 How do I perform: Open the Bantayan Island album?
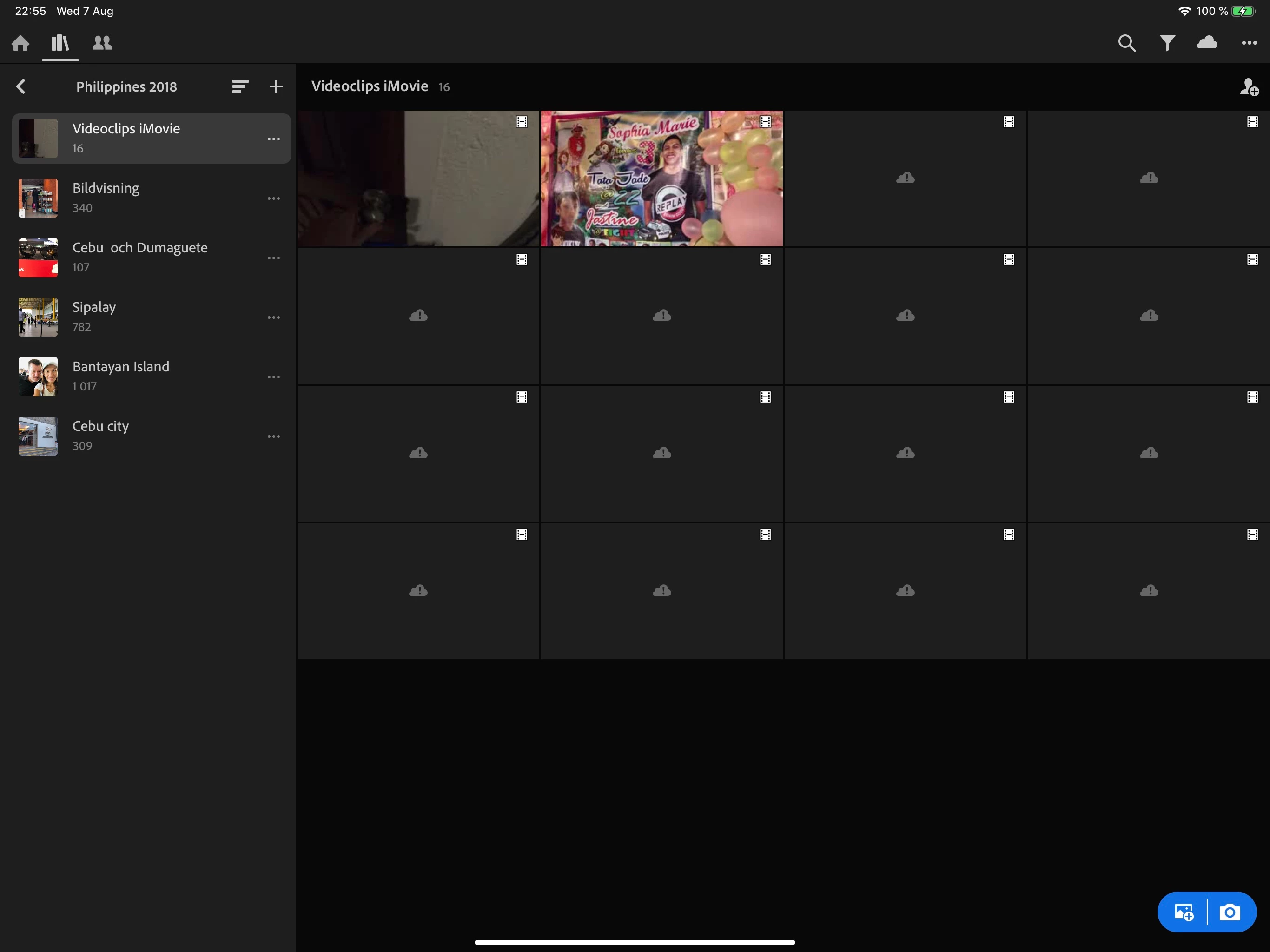(120, 376)
